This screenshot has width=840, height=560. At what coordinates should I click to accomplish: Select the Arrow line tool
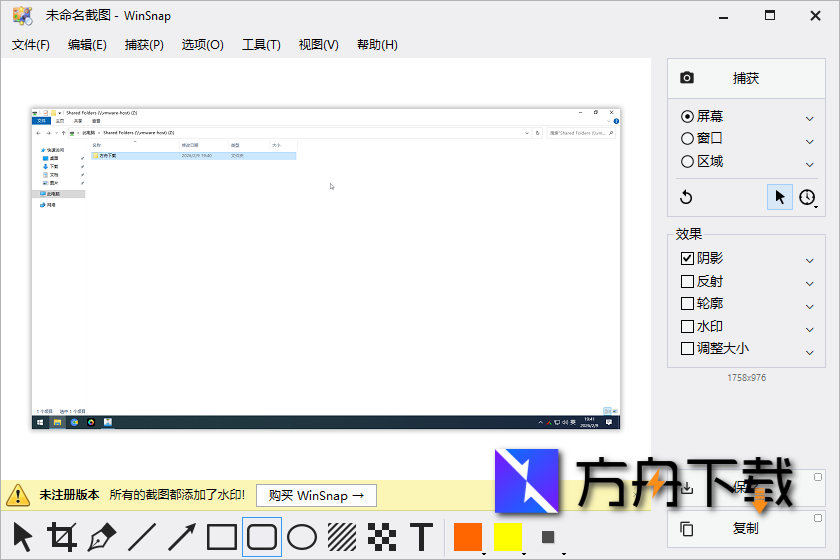(182, 537)
